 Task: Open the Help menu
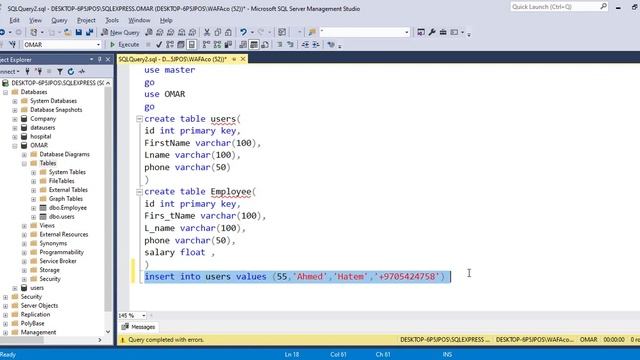(x=166, y=20)
